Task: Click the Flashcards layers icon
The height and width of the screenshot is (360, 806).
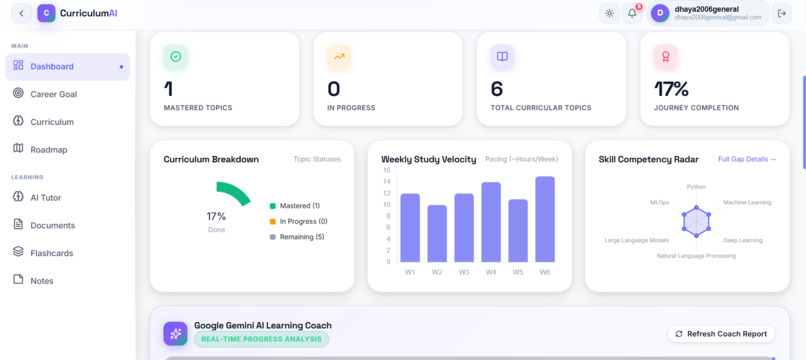Action: pyautogui.click(x=18, y=251)
